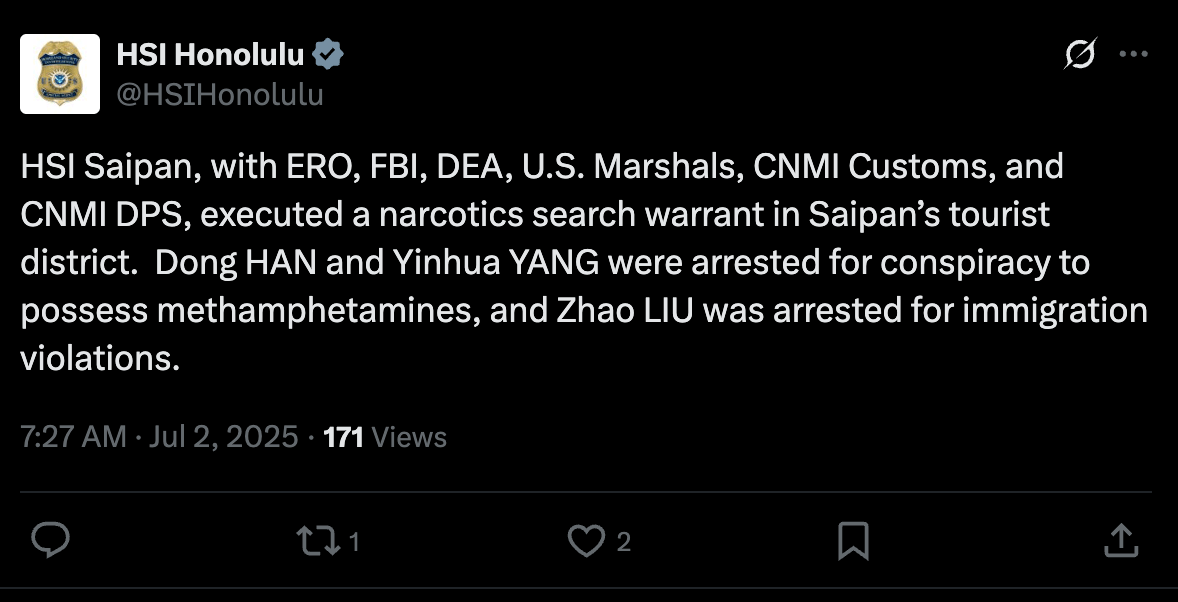Viewport: 1178px width, 602px height.
Task: View the 171 Views analytics
Action: click(x=385, y=437)
